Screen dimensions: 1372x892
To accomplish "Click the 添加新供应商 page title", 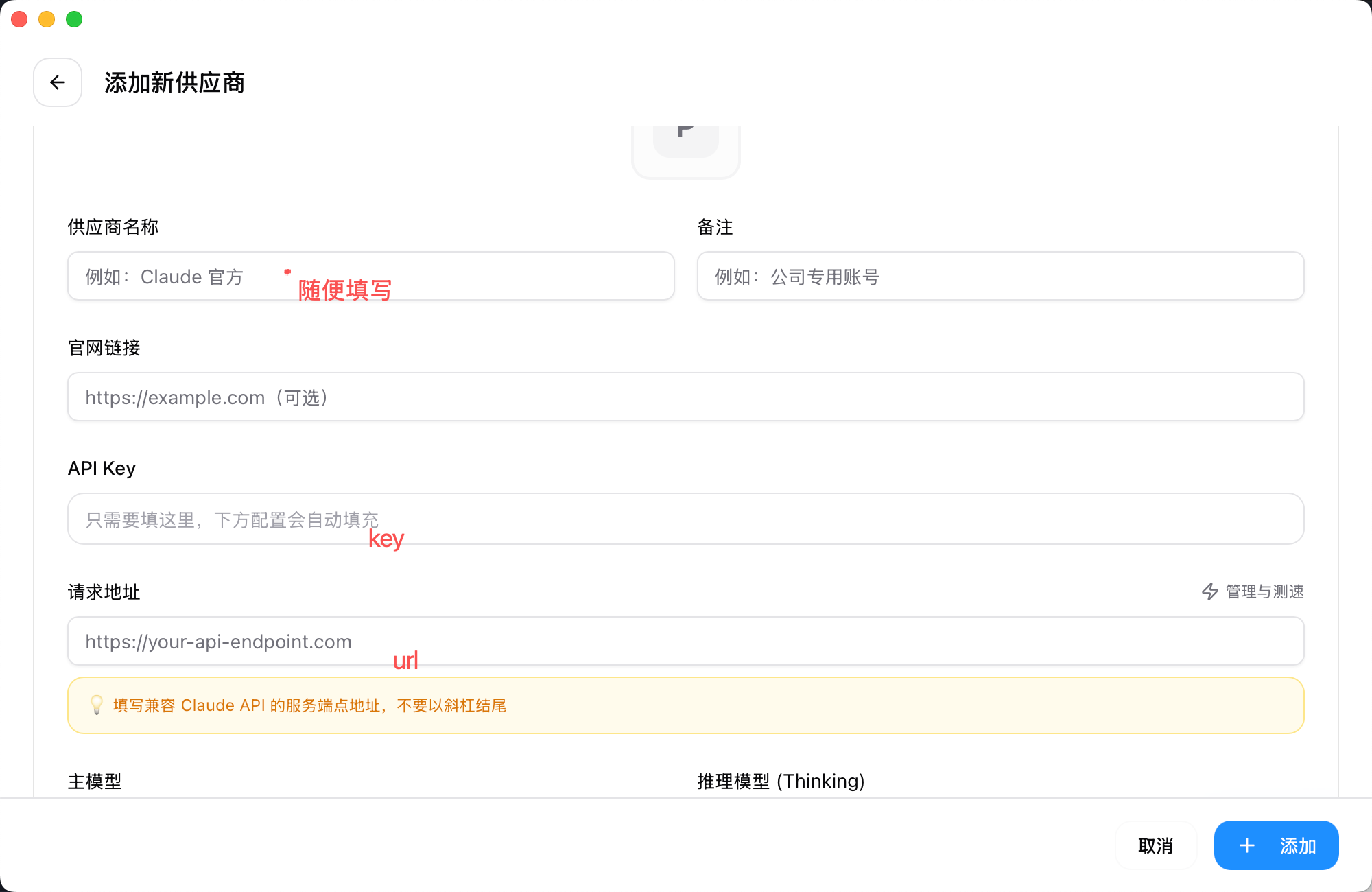I will [x=174, y=82].
